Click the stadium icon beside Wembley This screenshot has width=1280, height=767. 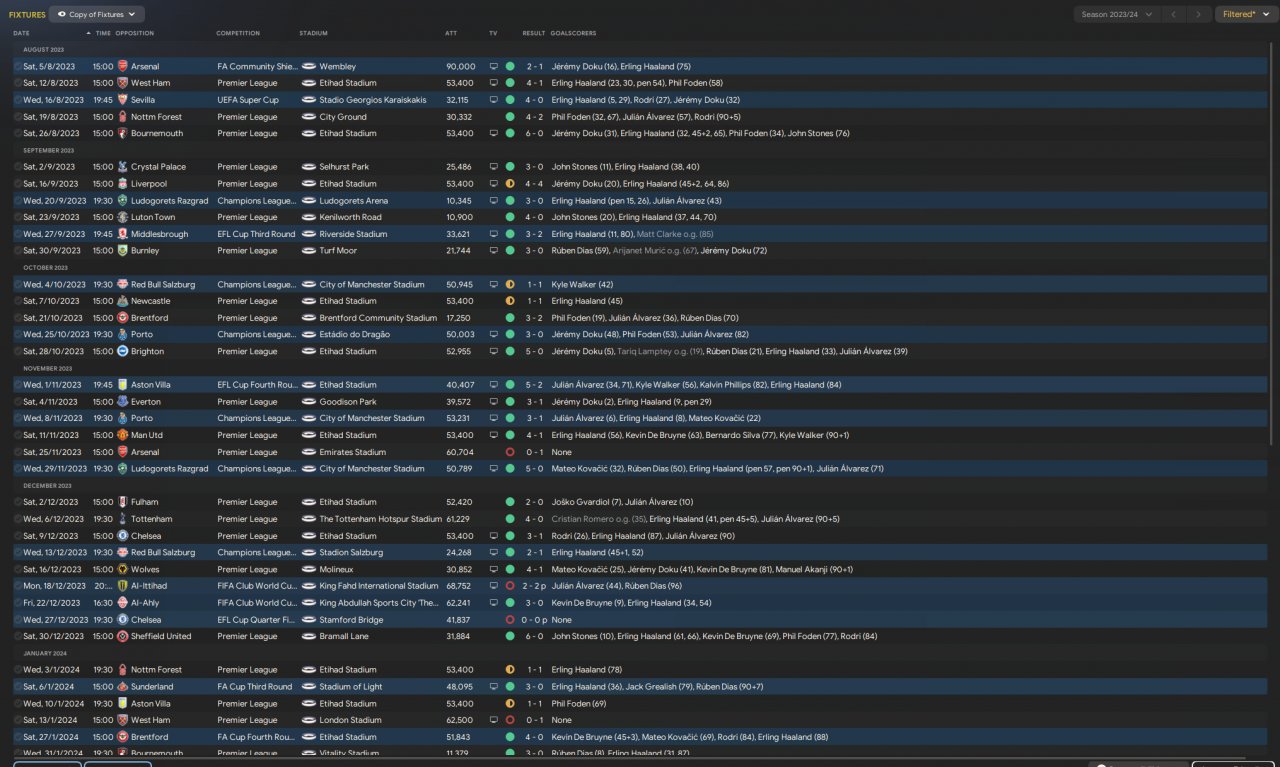click(x=308, y=66)
